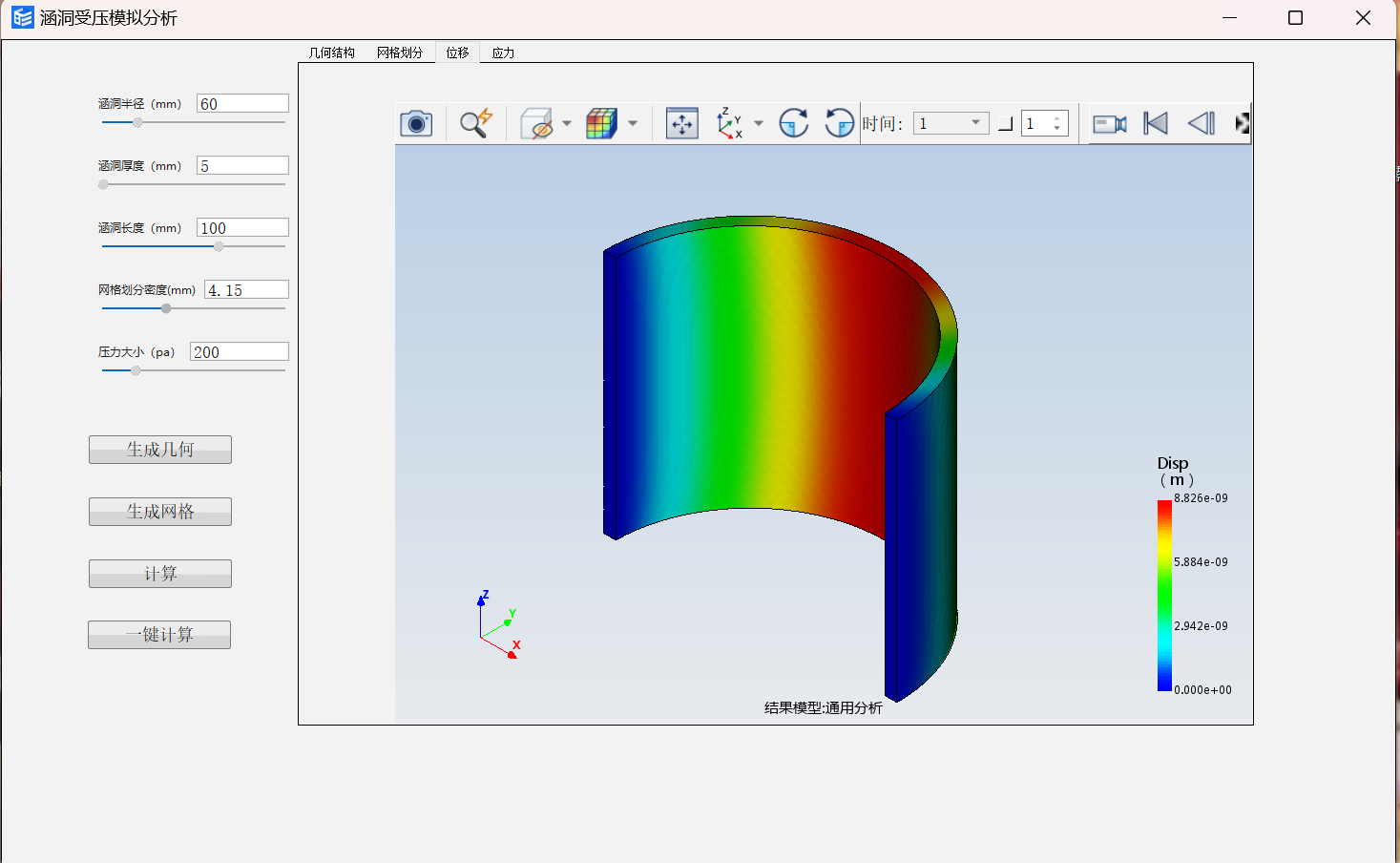Open dropdown arrow next to box visibility icon

[567, 123]
